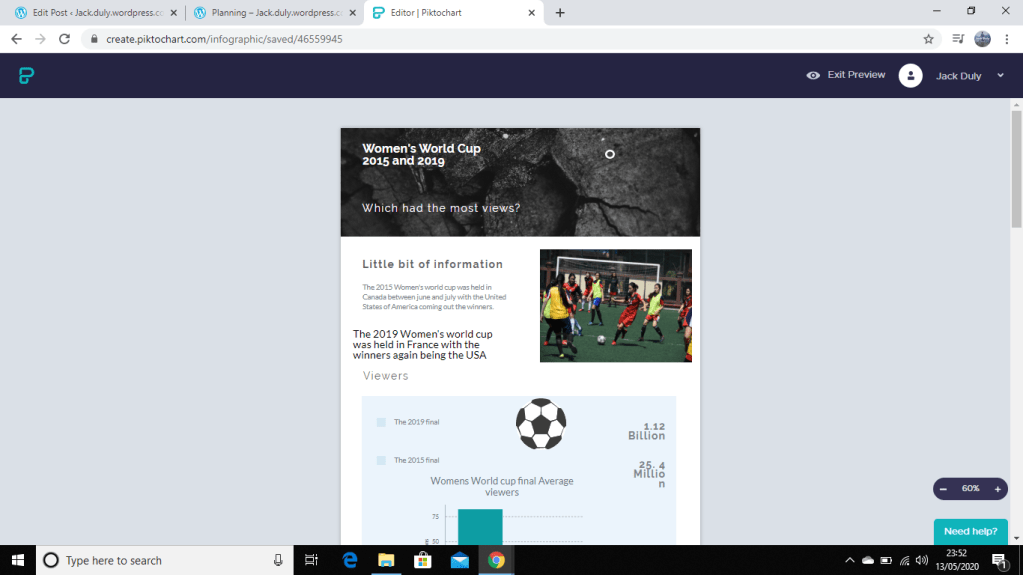Zoom out with the minus button
The width and height of the screenshot is (1023, 575).
tap(943, 488)
